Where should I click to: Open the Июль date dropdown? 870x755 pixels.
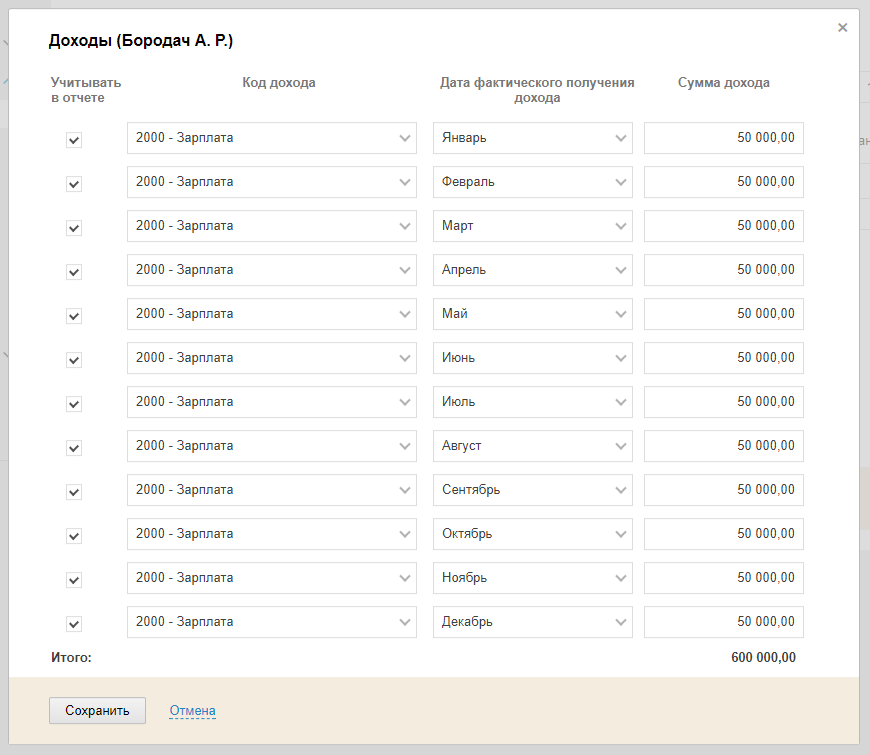pos(532,402)
